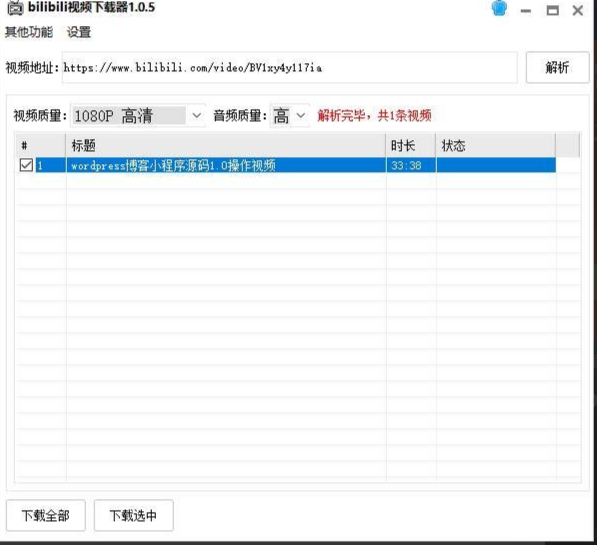Open the 设置 menu

click(79, 32)
